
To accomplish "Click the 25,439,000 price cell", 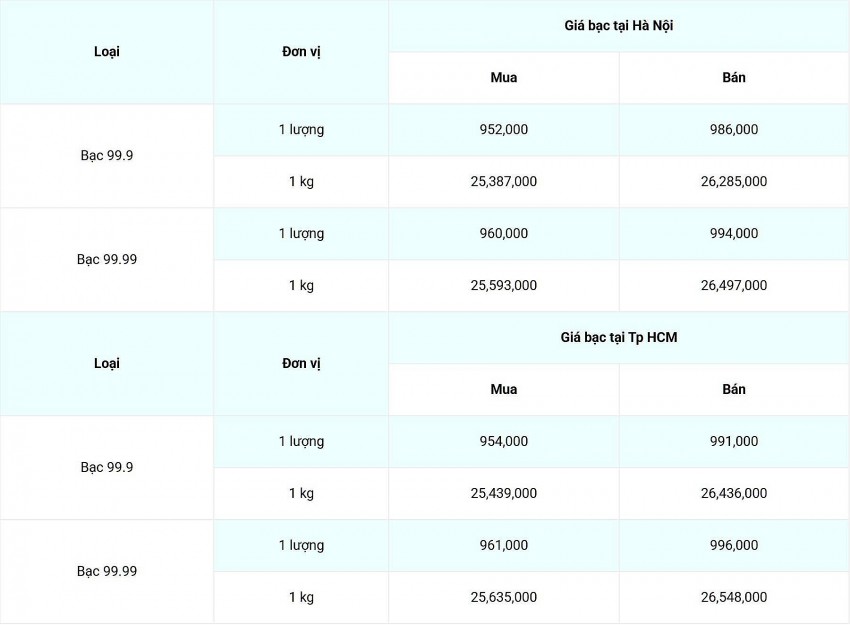I will coord(504,494).
